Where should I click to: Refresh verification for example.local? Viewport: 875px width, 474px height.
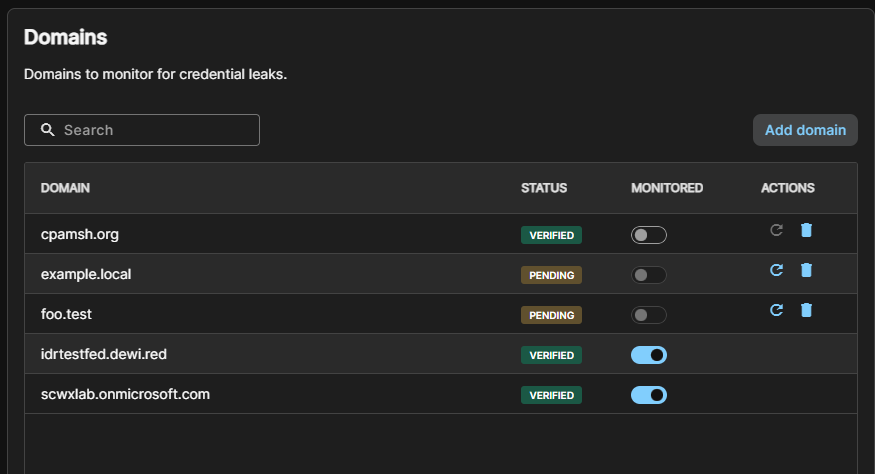pyautogui.click(x=776, y=270)
